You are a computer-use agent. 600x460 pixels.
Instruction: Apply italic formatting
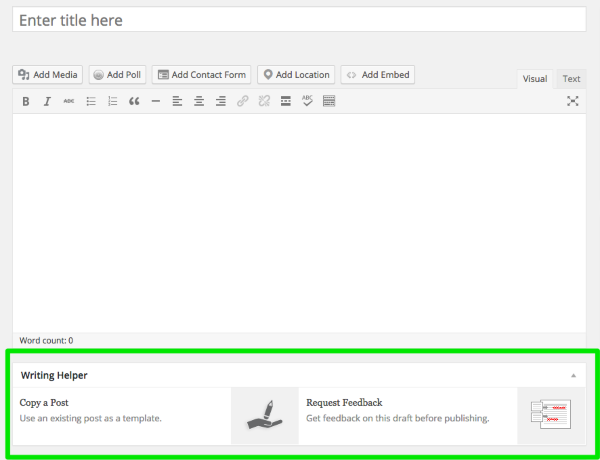coord(47,101)
